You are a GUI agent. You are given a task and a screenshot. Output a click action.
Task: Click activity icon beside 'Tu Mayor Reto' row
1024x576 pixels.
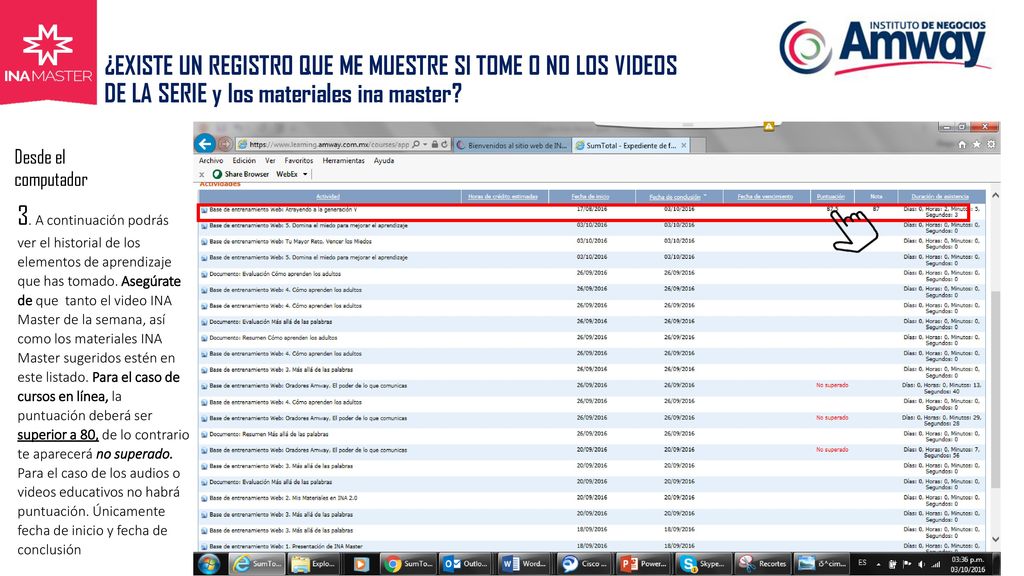click(x=204, y=242)
